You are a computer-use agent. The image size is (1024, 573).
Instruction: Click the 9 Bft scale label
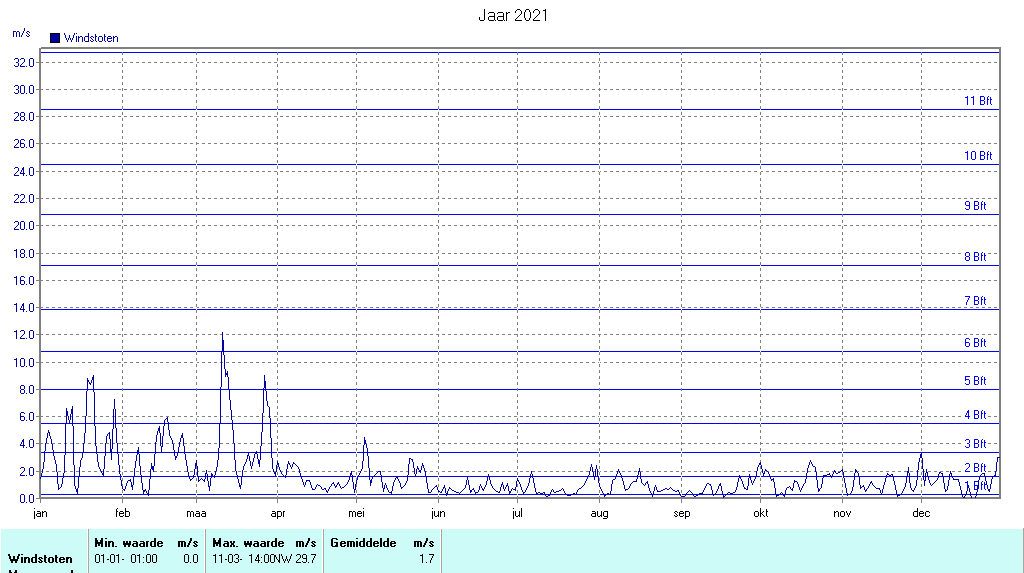tap(975, 206)
